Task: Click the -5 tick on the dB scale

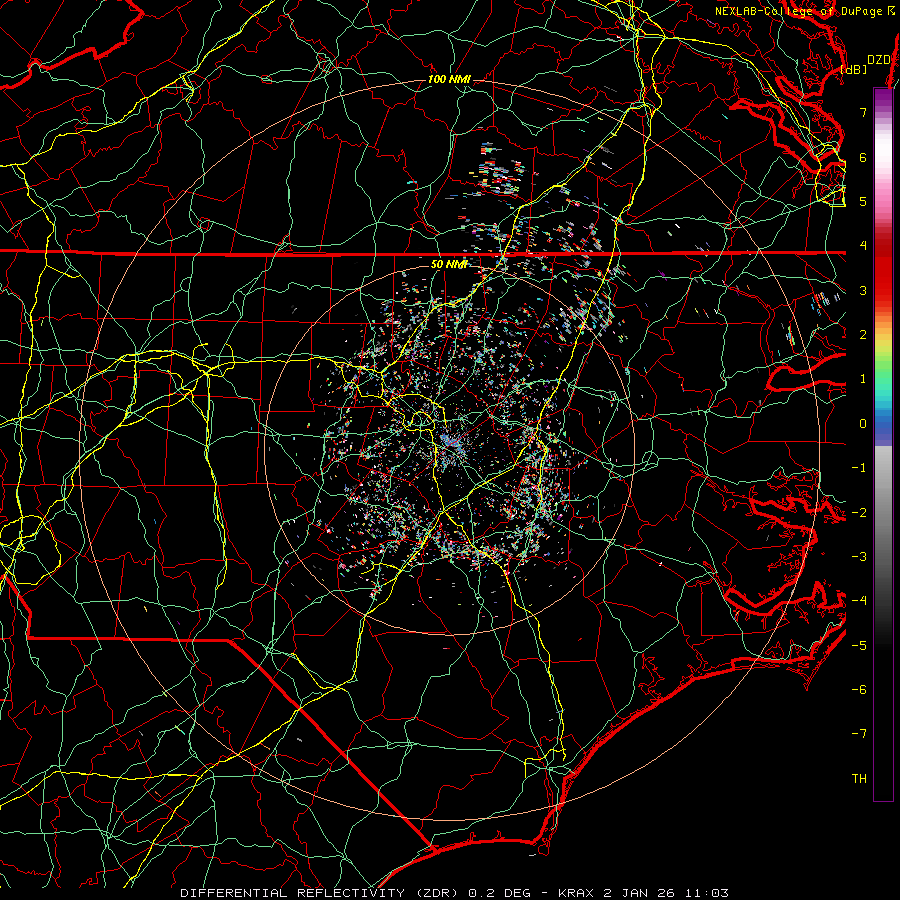Action: 859,645
